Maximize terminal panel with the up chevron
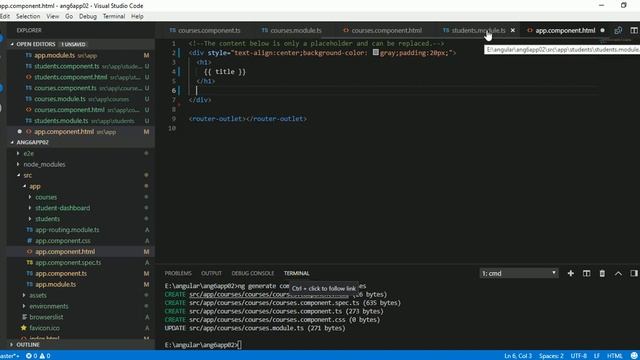This screenshot has width=640, height=360. [x=618, y=273]
